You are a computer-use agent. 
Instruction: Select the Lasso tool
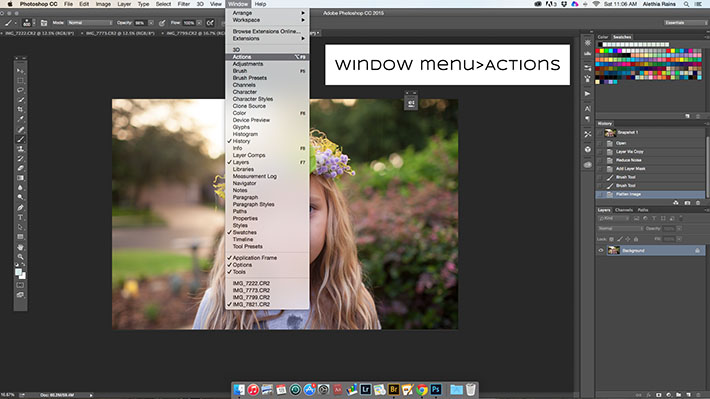click(20, 90)
